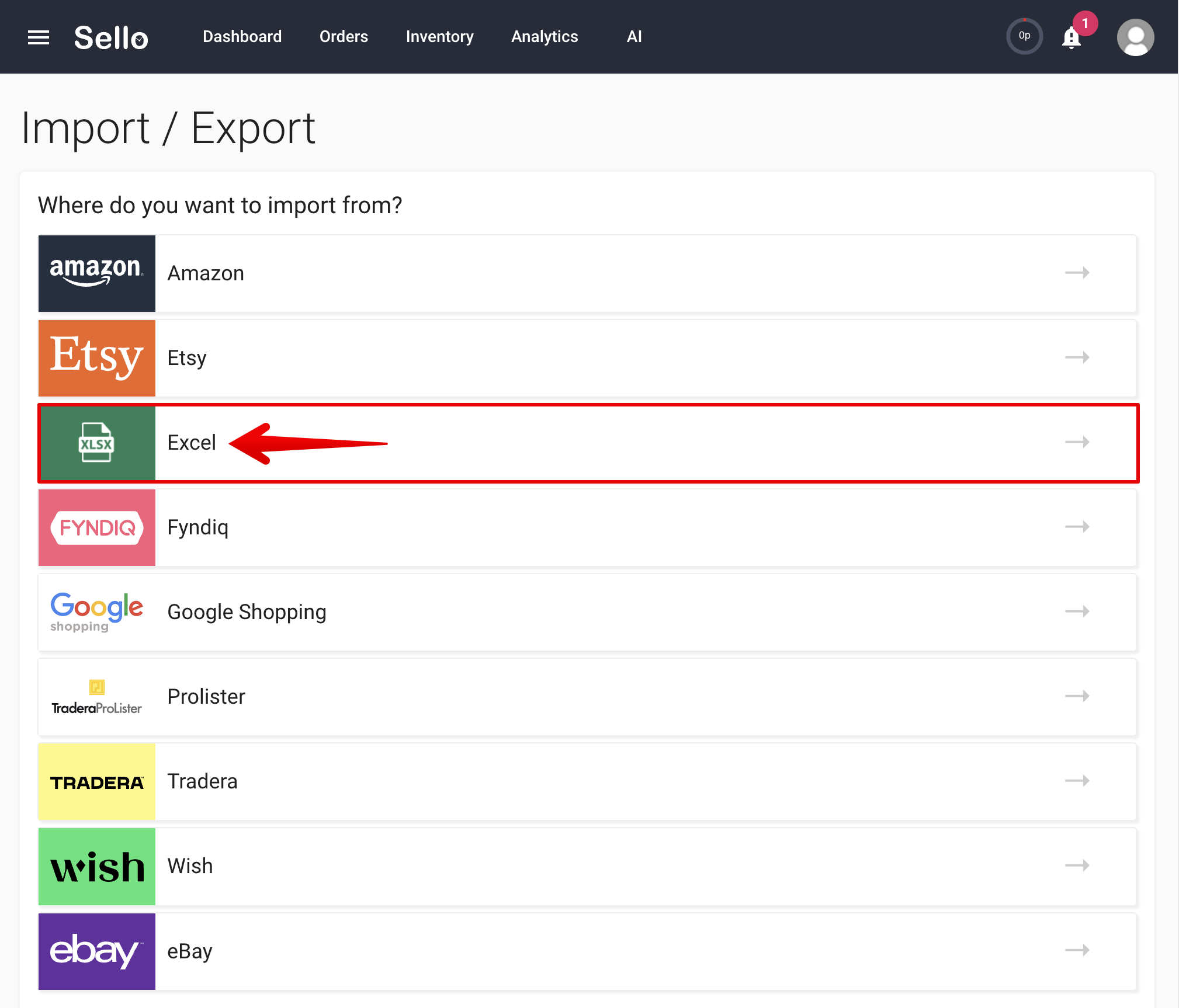
Task: Click the arrow on the Tradera row
Action: [x=1077, y=781]
